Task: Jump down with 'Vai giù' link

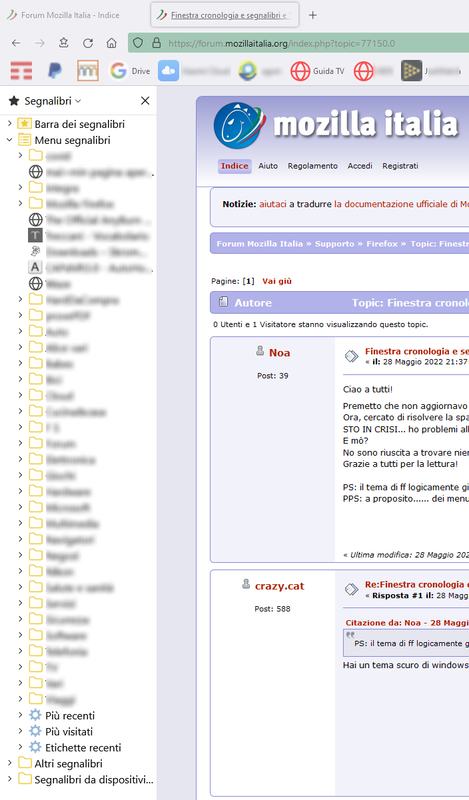Action: (x=277, y=281)
